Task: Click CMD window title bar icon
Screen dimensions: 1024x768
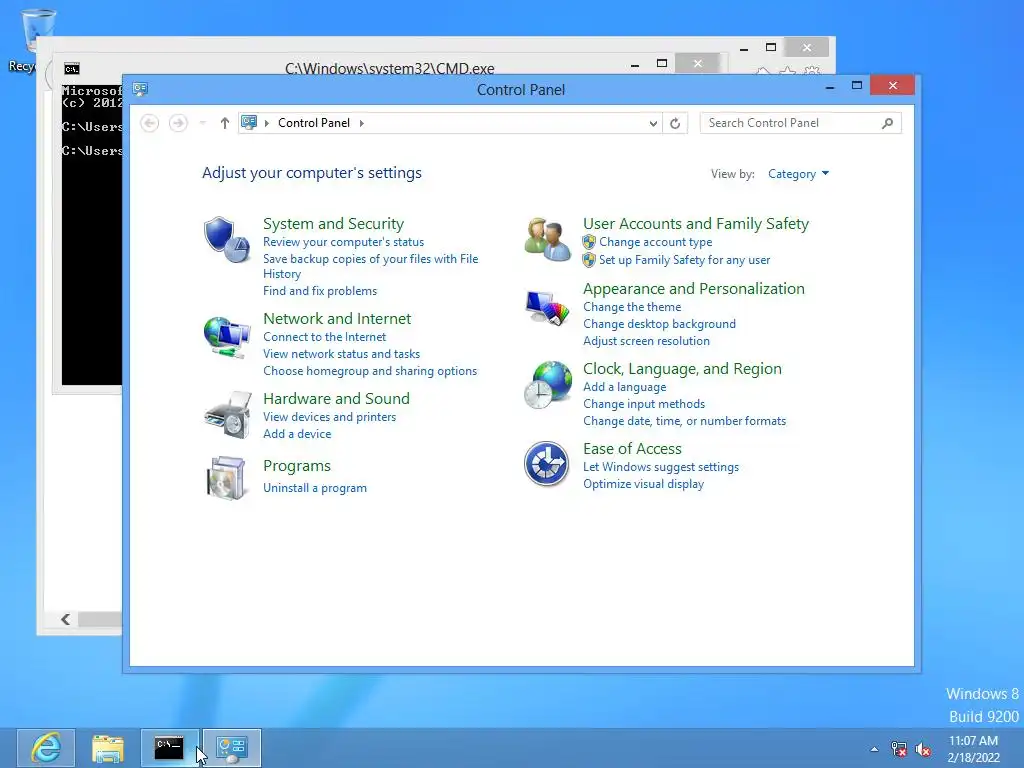Action: [x=72, y=69]
